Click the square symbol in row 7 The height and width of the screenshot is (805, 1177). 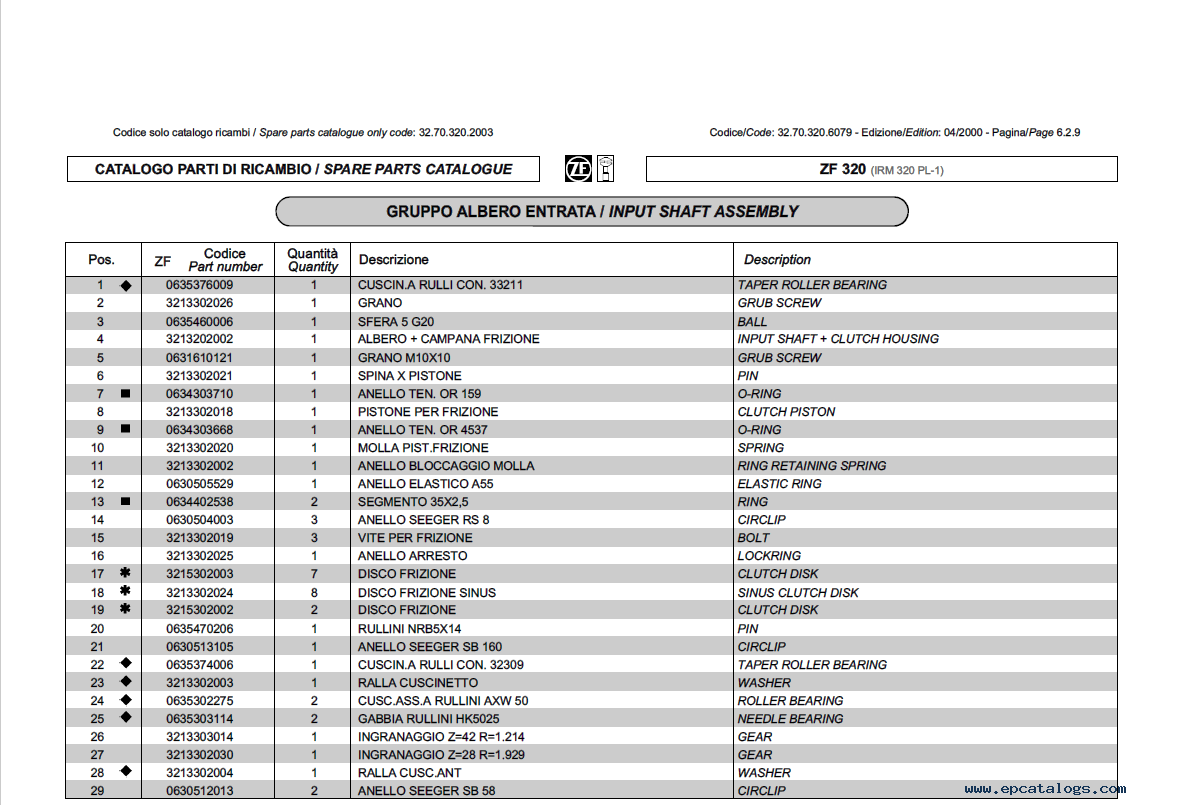click(x=125, y=393)
